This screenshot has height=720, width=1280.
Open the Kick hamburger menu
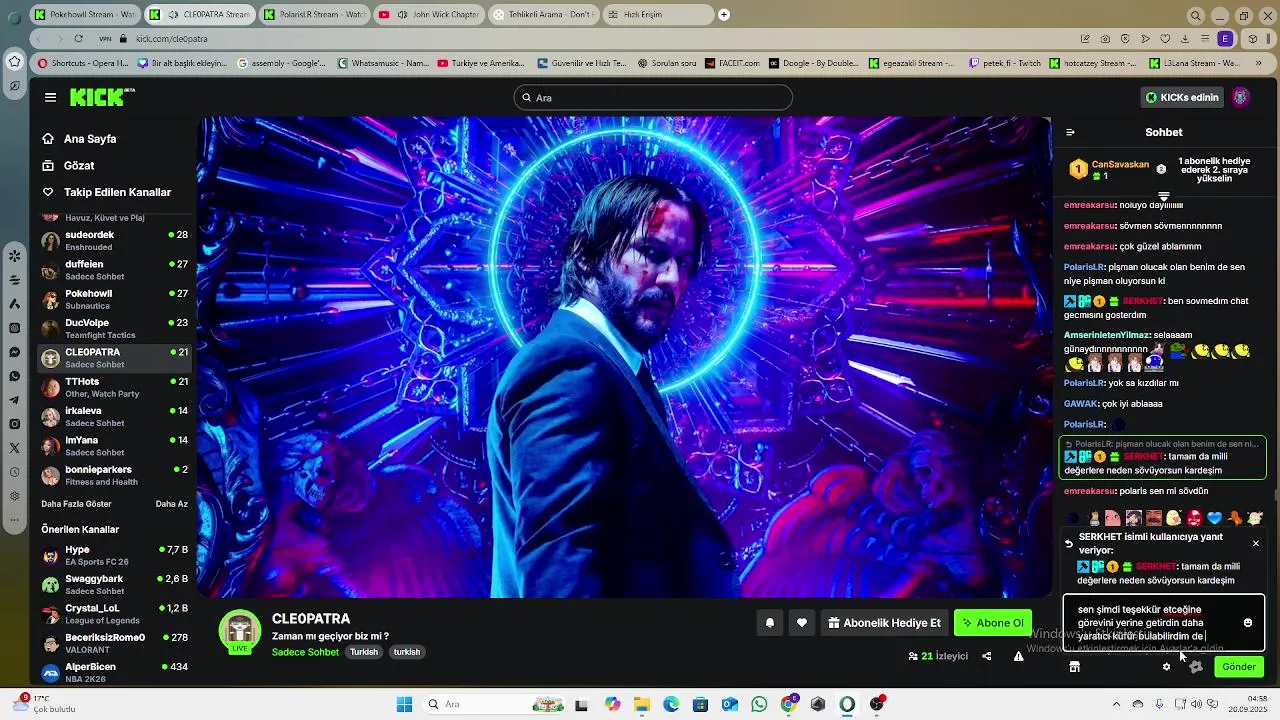point(50,97)
